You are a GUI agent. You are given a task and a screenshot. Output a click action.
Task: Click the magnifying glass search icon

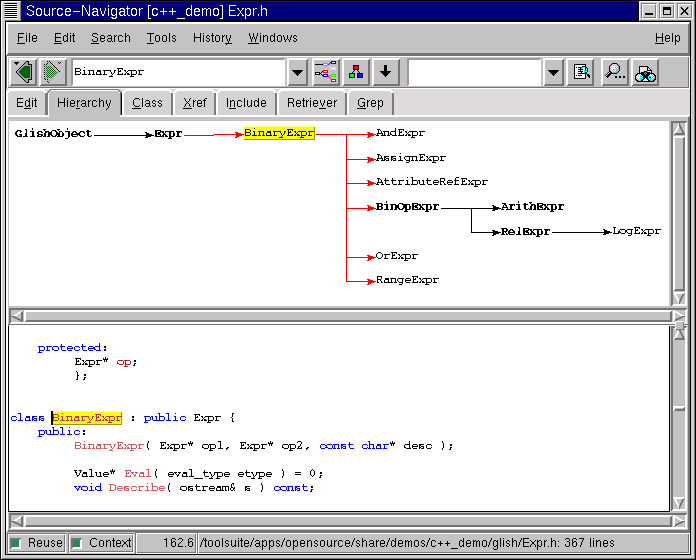[615, 72]
